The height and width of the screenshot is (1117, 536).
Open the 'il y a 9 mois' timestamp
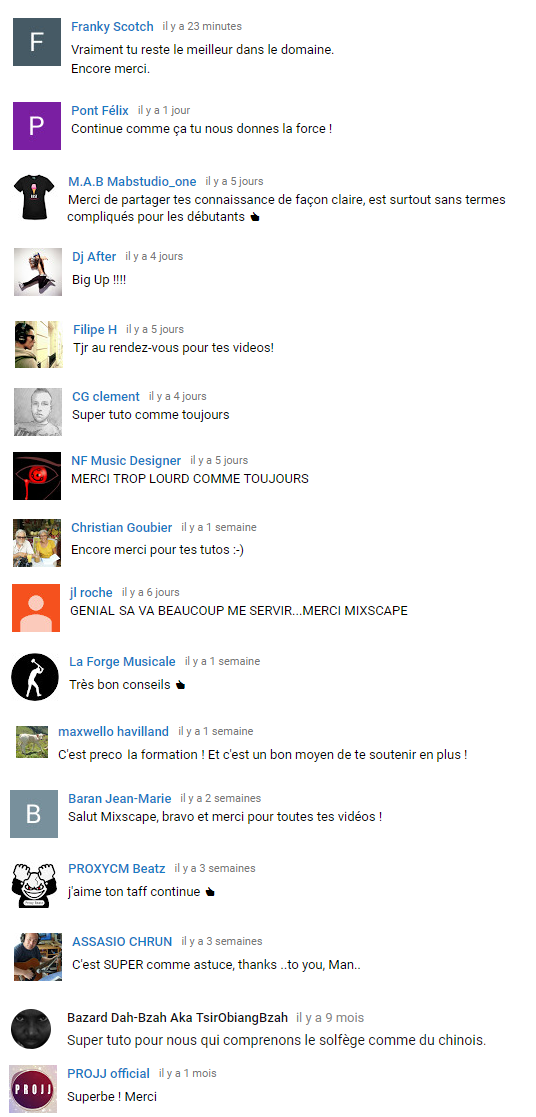tap(330, 1018)
